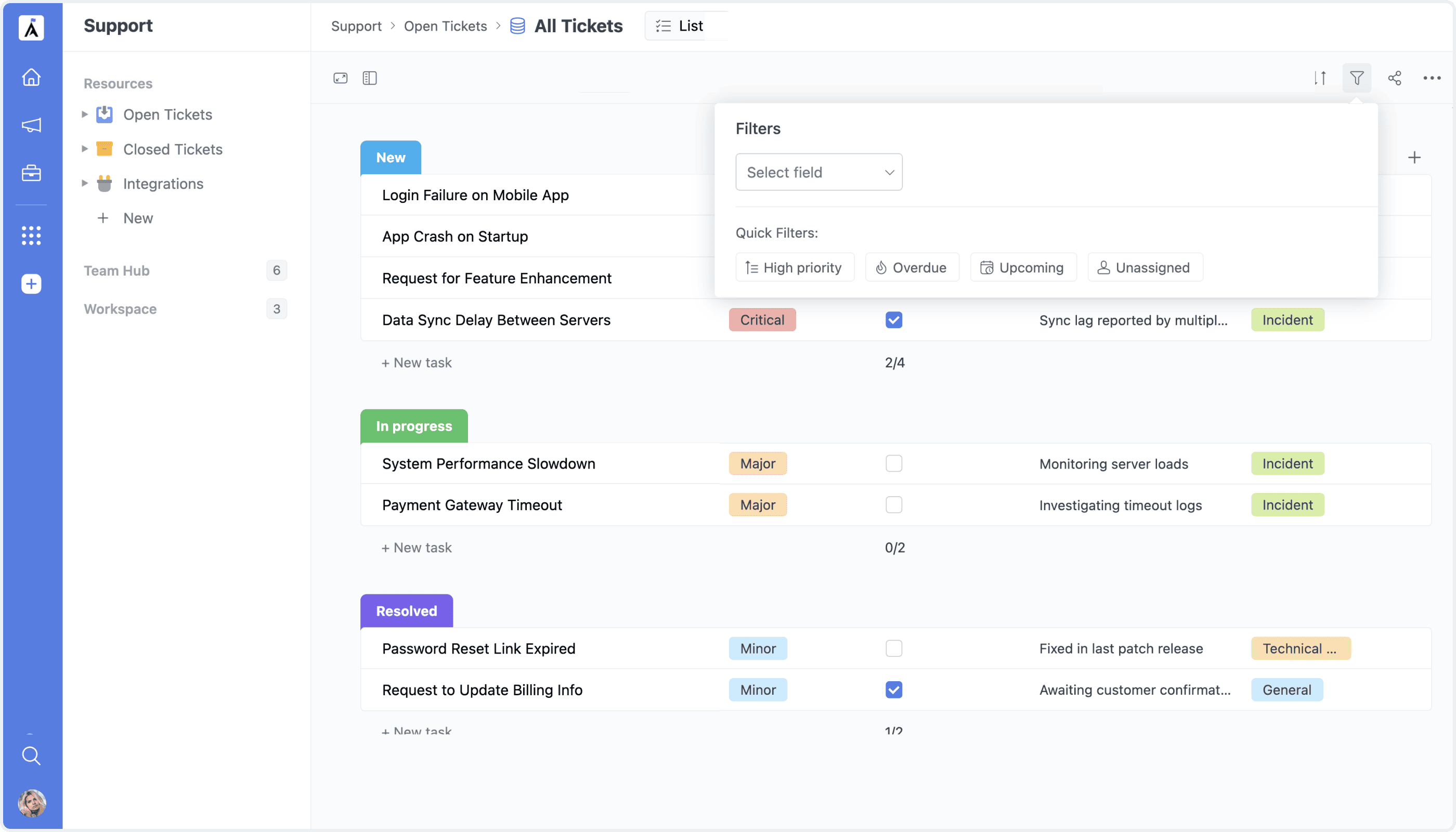This screenshot has height=832, width=1456.
Task: Click the share icon in toolbar
Action: pyautogui.click(x=1394, y=77)
